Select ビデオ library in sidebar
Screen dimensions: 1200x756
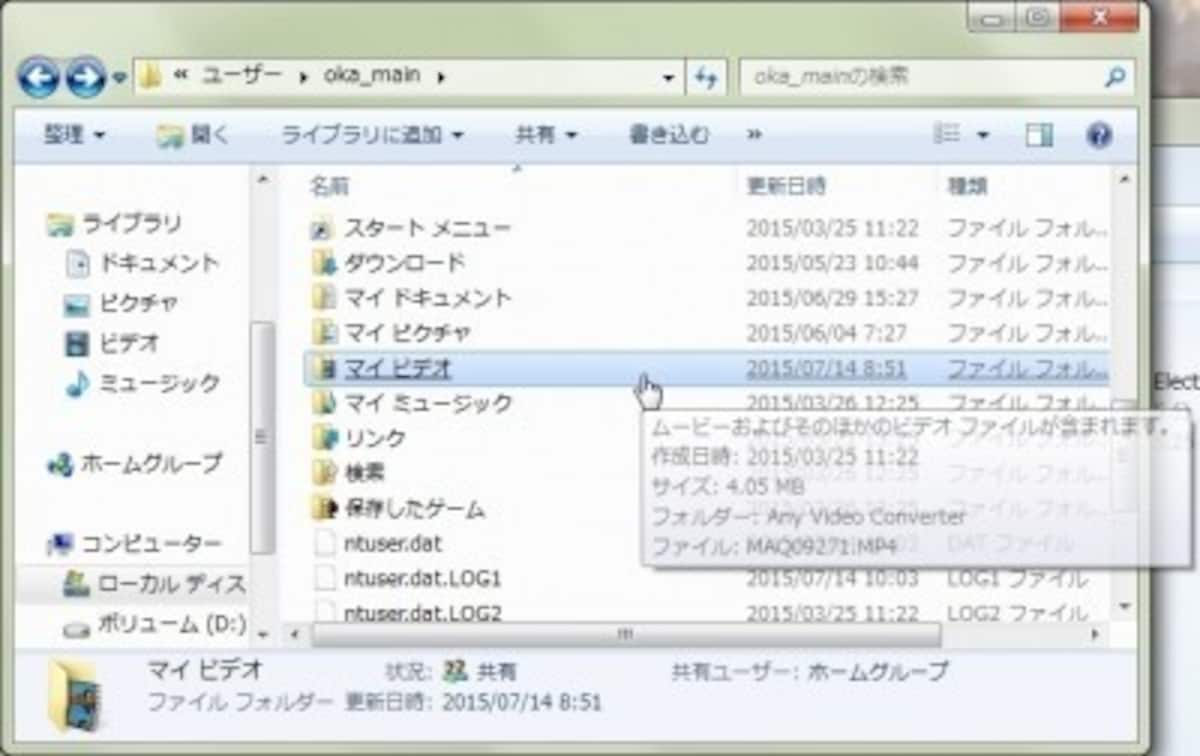(x=112, y=343)
